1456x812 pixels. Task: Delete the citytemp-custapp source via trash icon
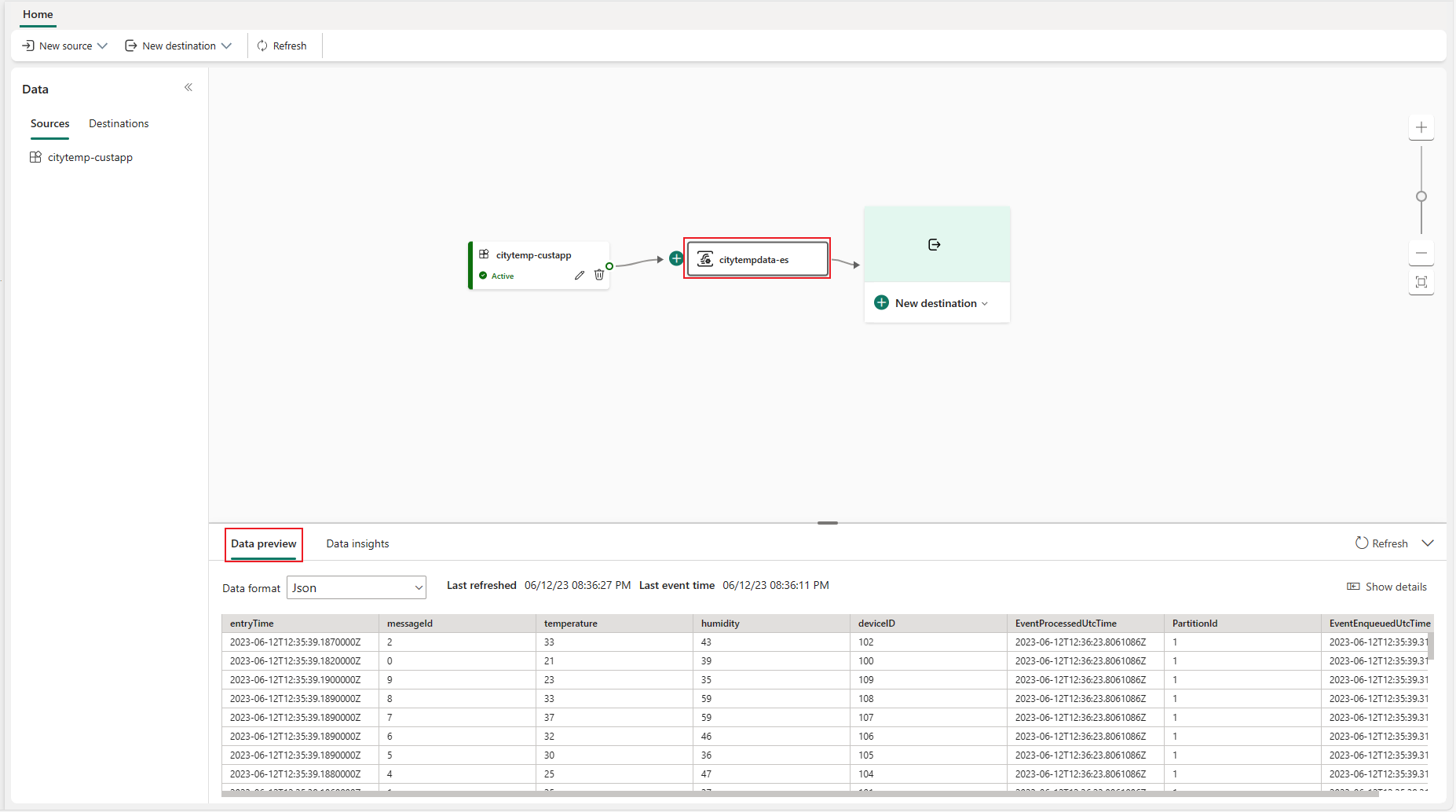pos(599,275)
